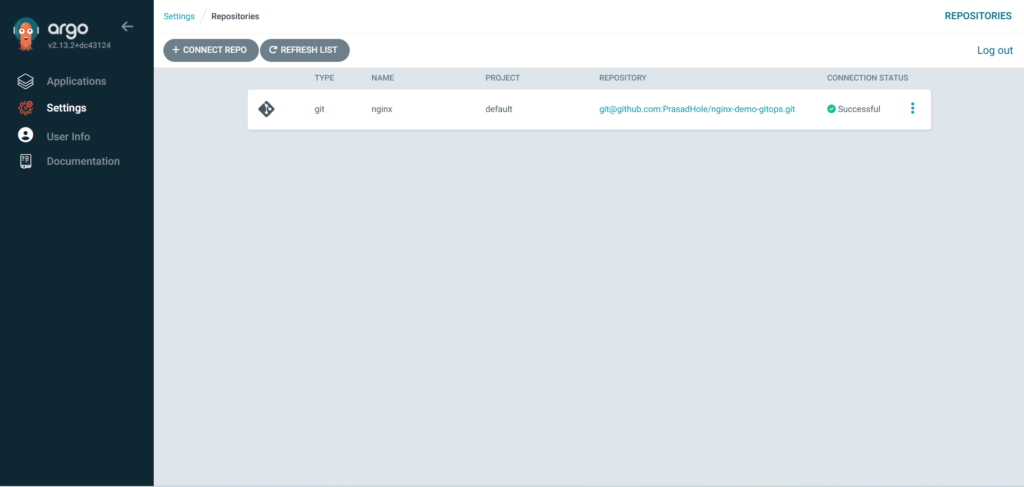Viewport: 1024px width, 487px height.
Task: Click the 'nginx' name cell
Action: 382,109
